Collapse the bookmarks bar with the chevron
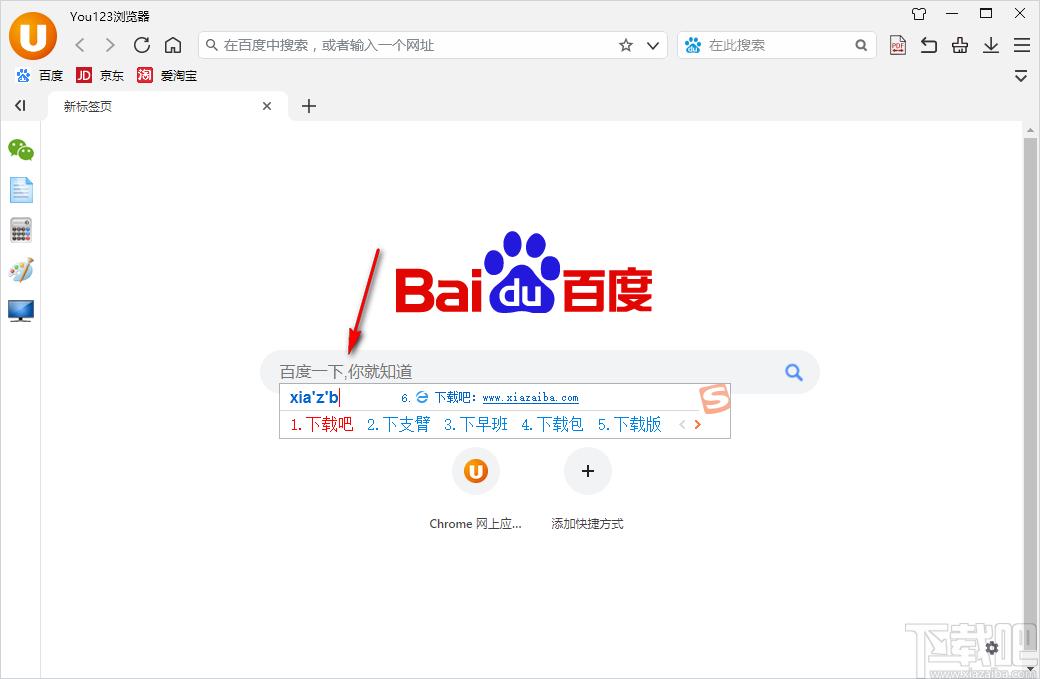1040x679 pixels. click(1021, 76)
